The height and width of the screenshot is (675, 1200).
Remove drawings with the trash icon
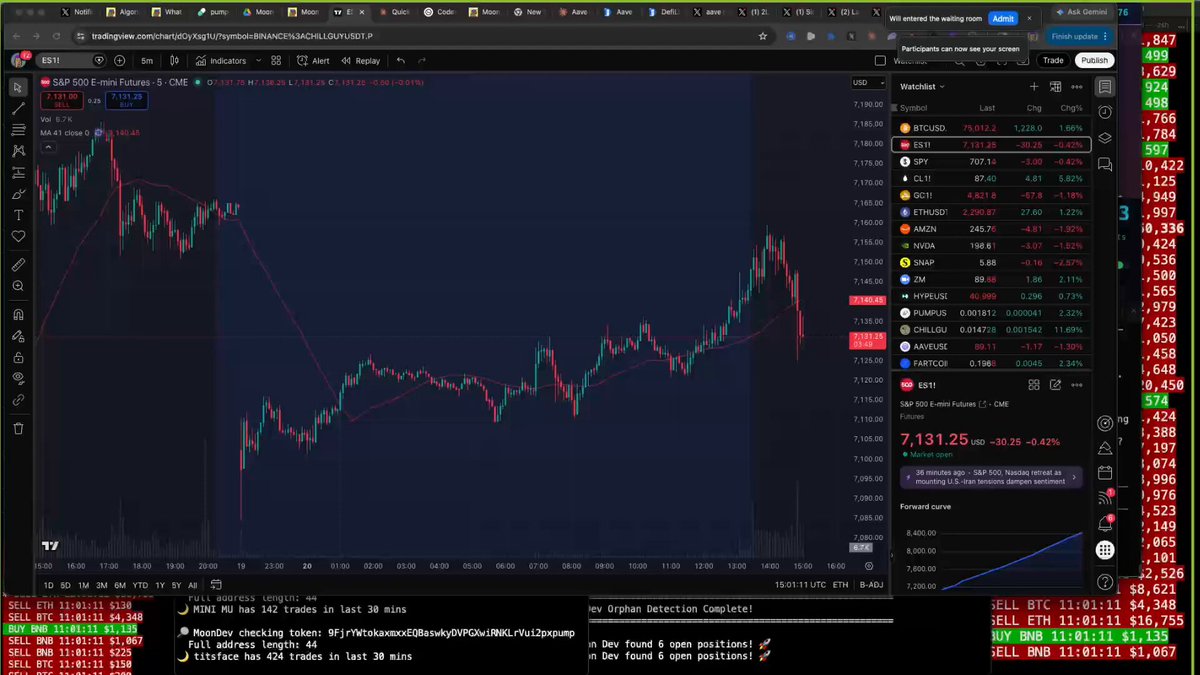tap(18, 428)
